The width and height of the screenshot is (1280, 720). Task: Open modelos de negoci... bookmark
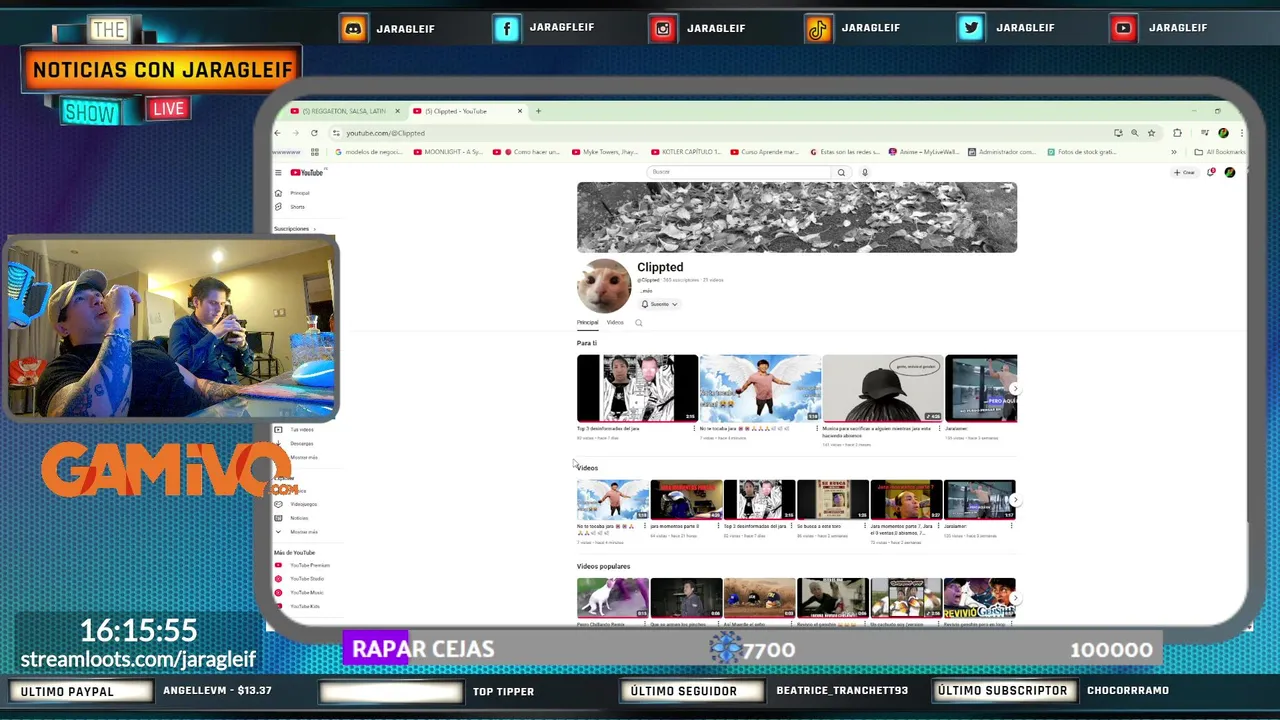pos(368,152)
